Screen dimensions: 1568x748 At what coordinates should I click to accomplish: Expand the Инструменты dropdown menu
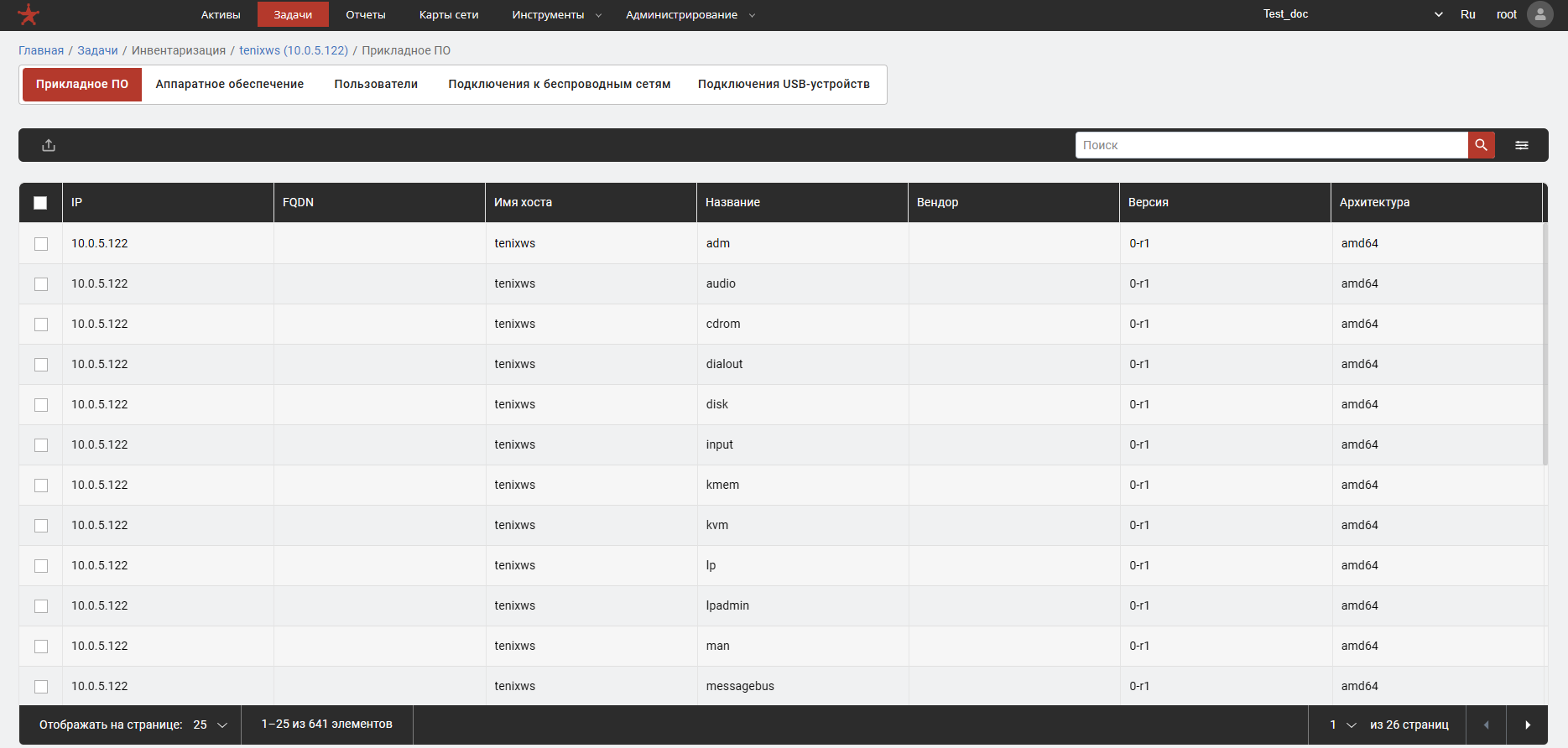click(x=556, y=15)
